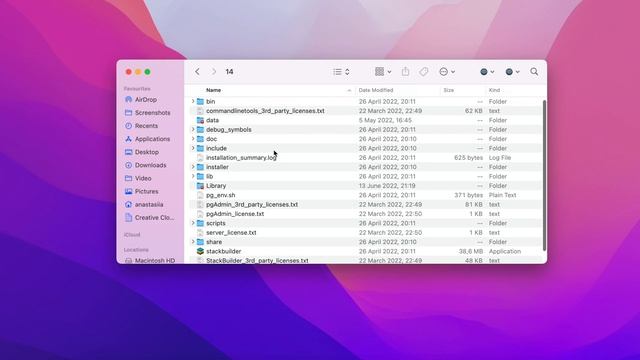Sort by the Name column header
This screenshot has height=360, width=640.
[x=213, y=90]
